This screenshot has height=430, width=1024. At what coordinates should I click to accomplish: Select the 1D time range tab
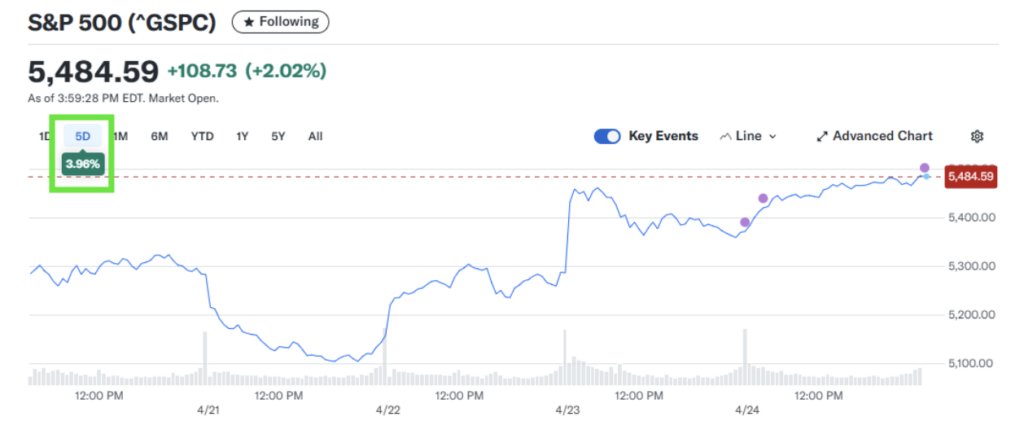44,137
